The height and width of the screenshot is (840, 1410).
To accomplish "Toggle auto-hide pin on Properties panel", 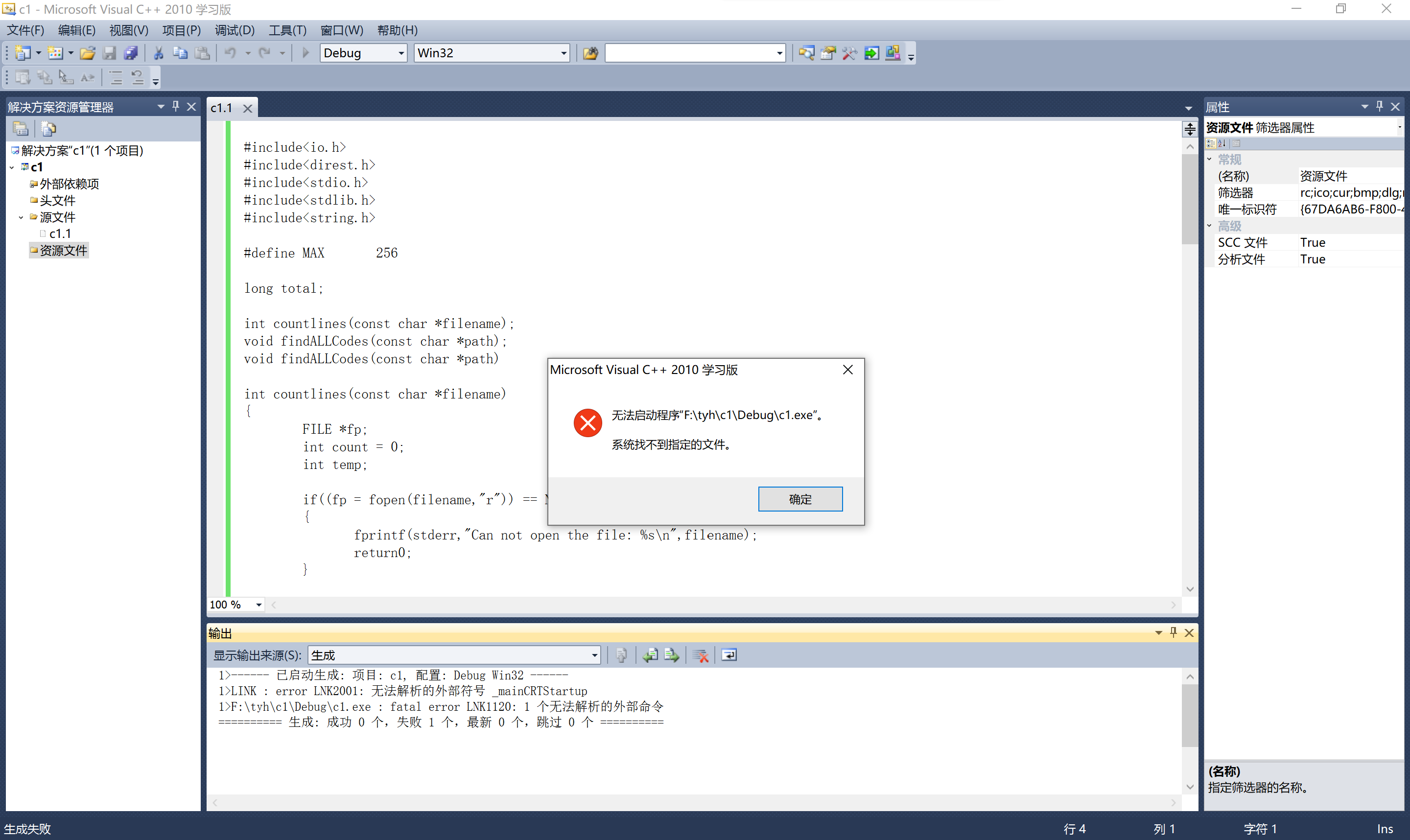I will 1380,106.
